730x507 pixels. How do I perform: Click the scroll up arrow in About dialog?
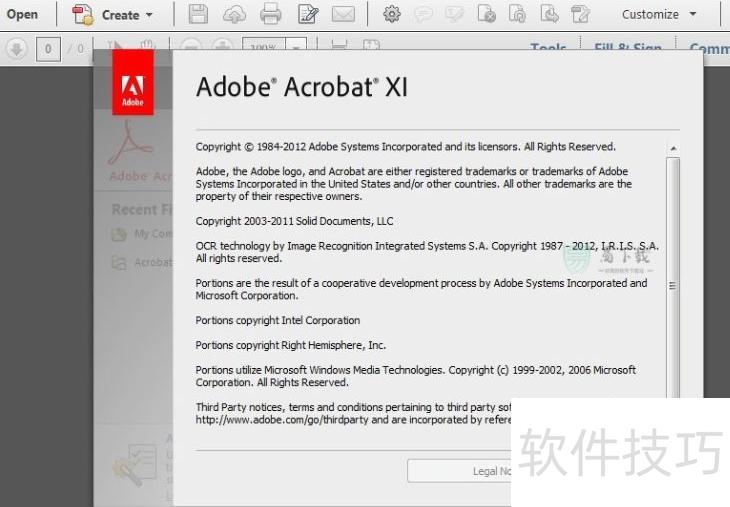point(673,149)
